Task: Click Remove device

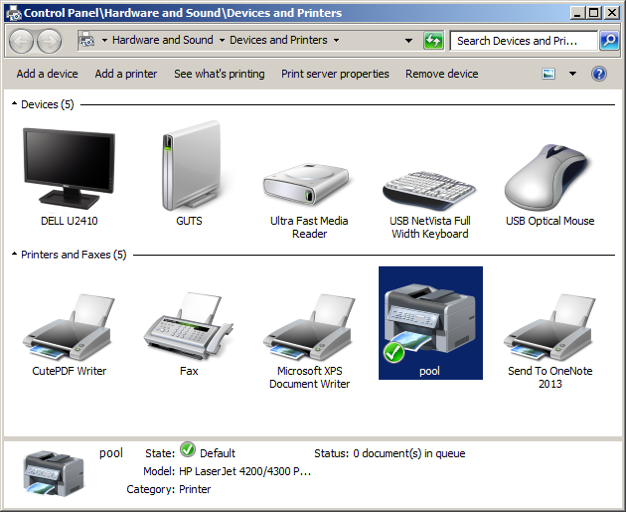Action: tap(442, 74)
